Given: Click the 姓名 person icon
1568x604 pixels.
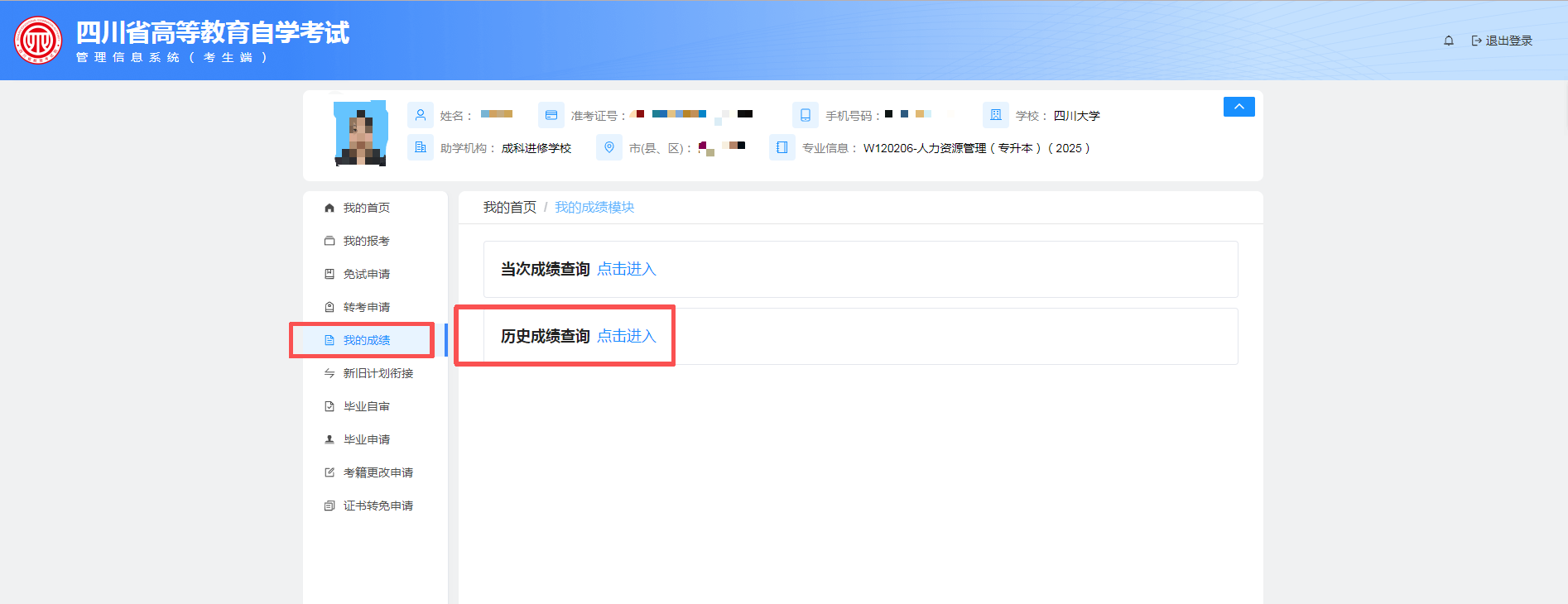Looking at the screenshot, I should pos(421,115).
